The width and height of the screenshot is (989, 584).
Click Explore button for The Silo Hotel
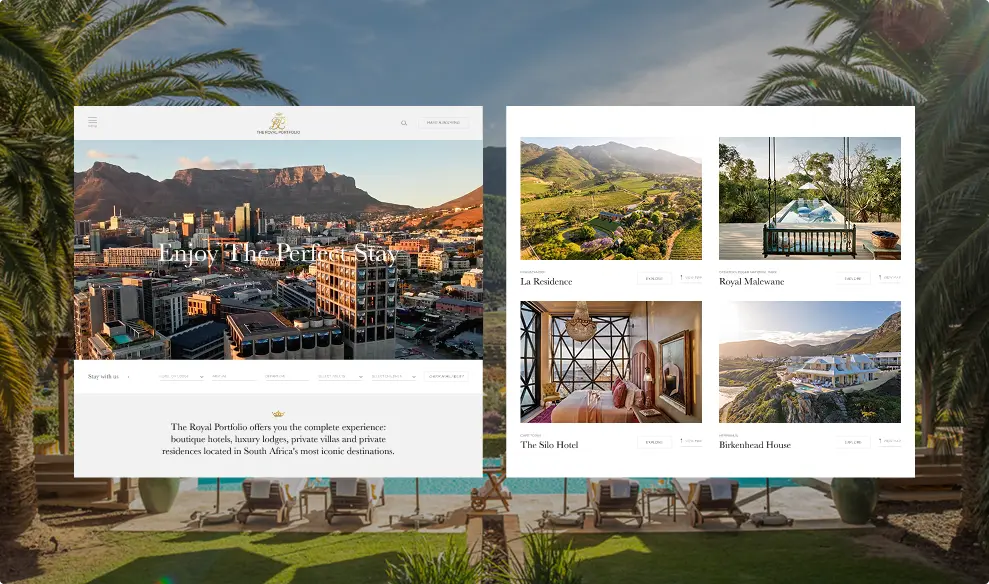[654, 442]
